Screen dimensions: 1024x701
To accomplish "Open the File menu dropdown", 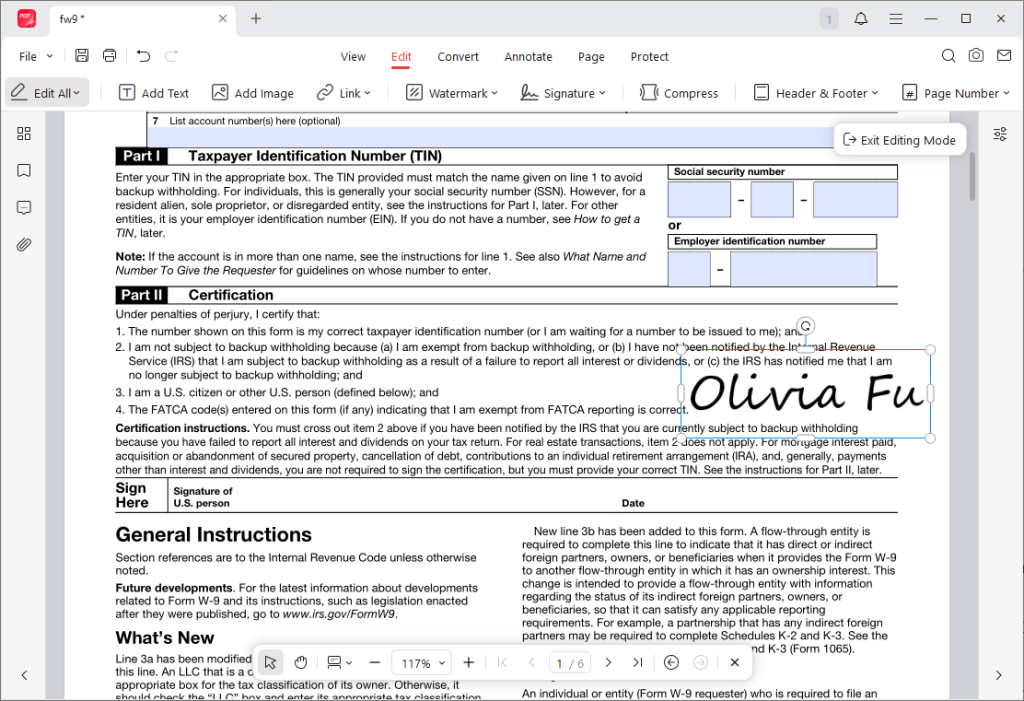I will [36, 56].
